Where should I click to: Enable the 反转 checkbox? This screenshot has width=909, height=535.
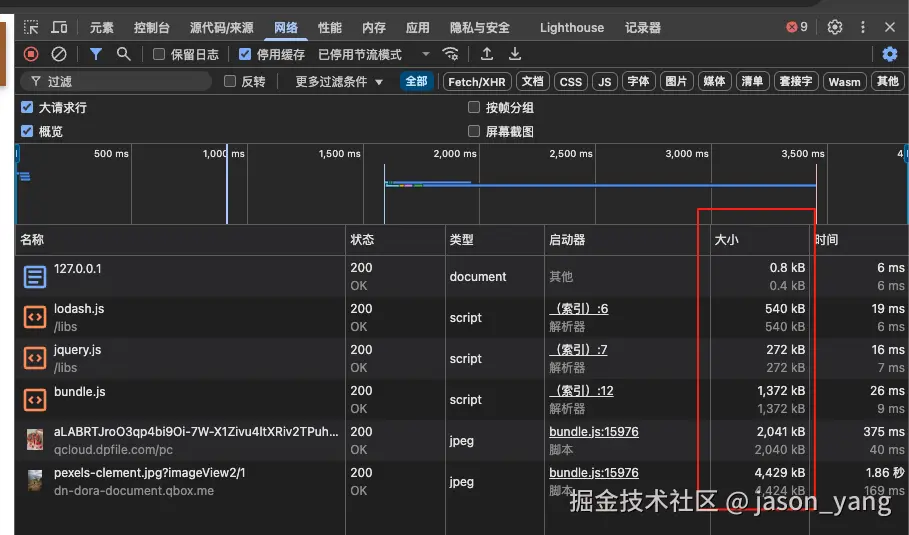[x=230, y=81]
